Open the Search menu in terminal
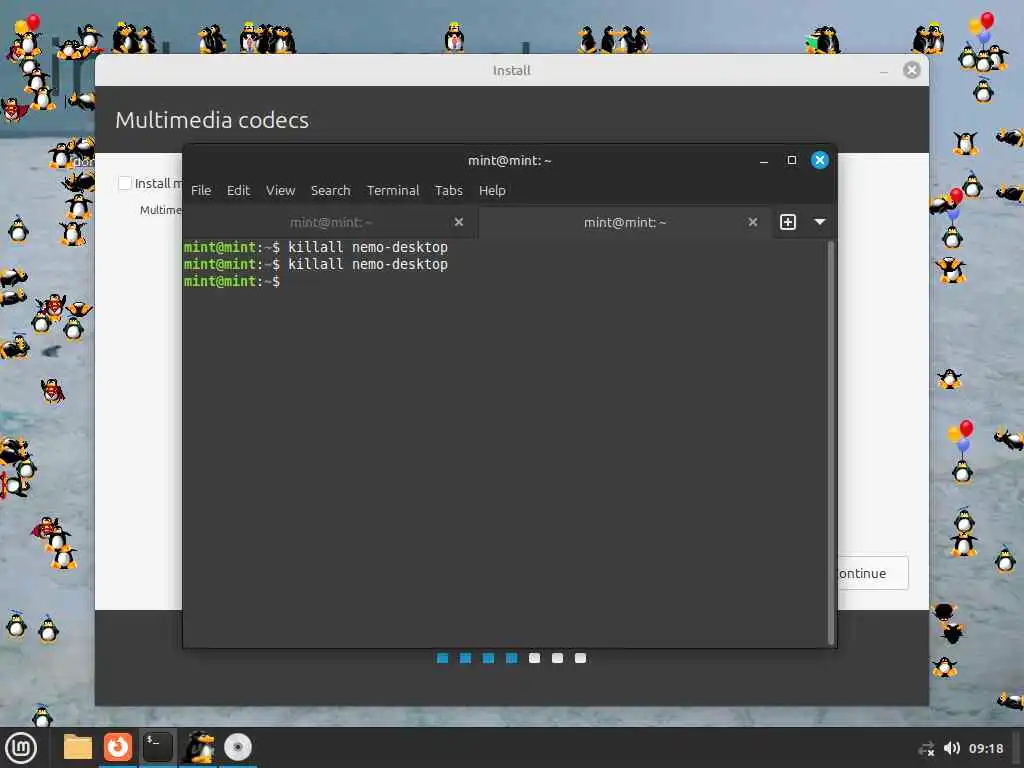The image size is (1024, 768). click(330, 191)
